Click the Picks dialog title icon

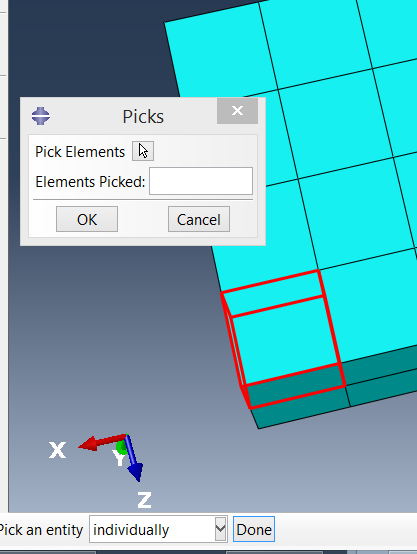click(41, 116)
